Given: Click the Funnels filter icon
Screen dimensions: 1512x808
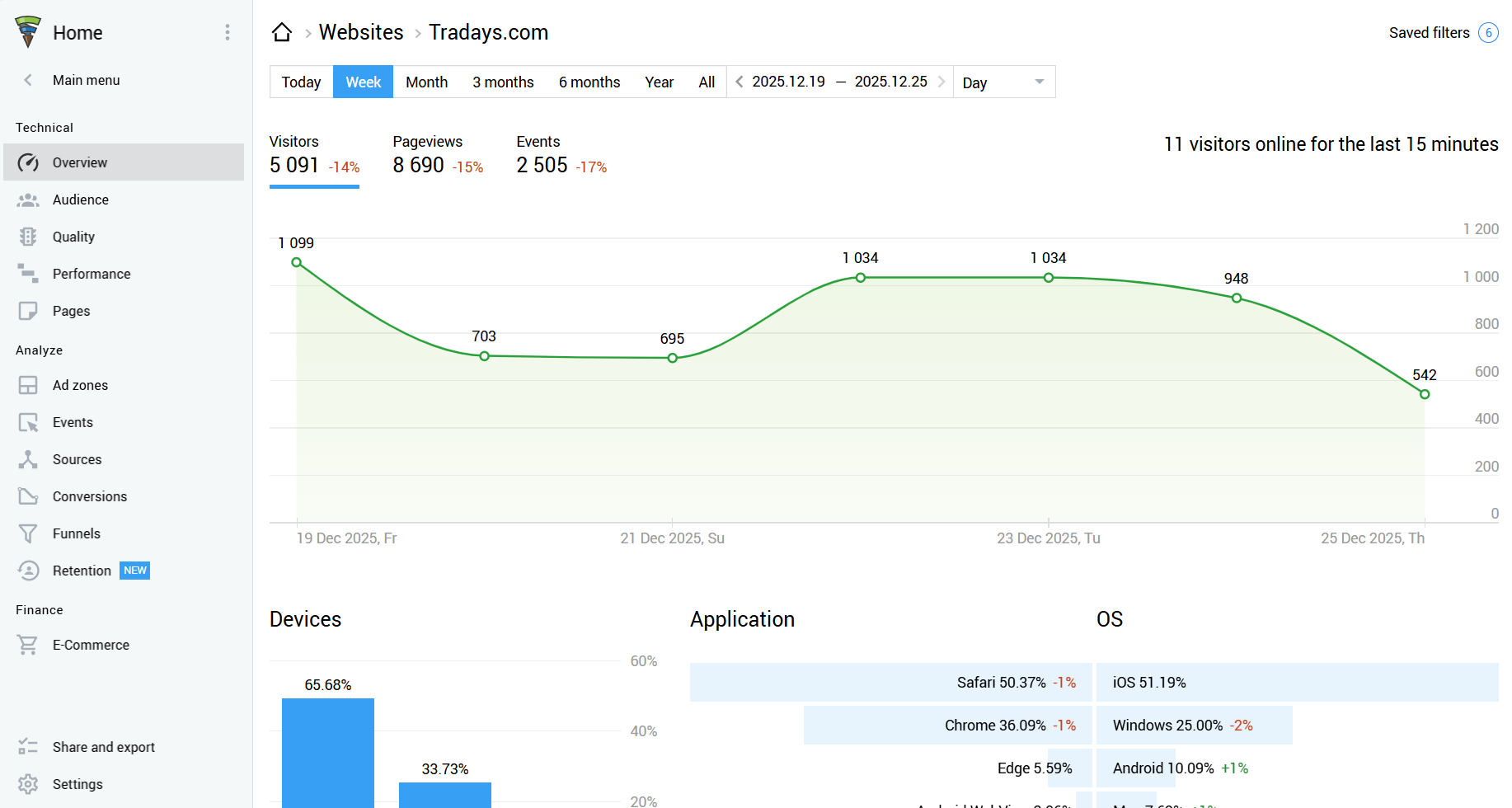Looking at the screenshot, I should [28, 533].
